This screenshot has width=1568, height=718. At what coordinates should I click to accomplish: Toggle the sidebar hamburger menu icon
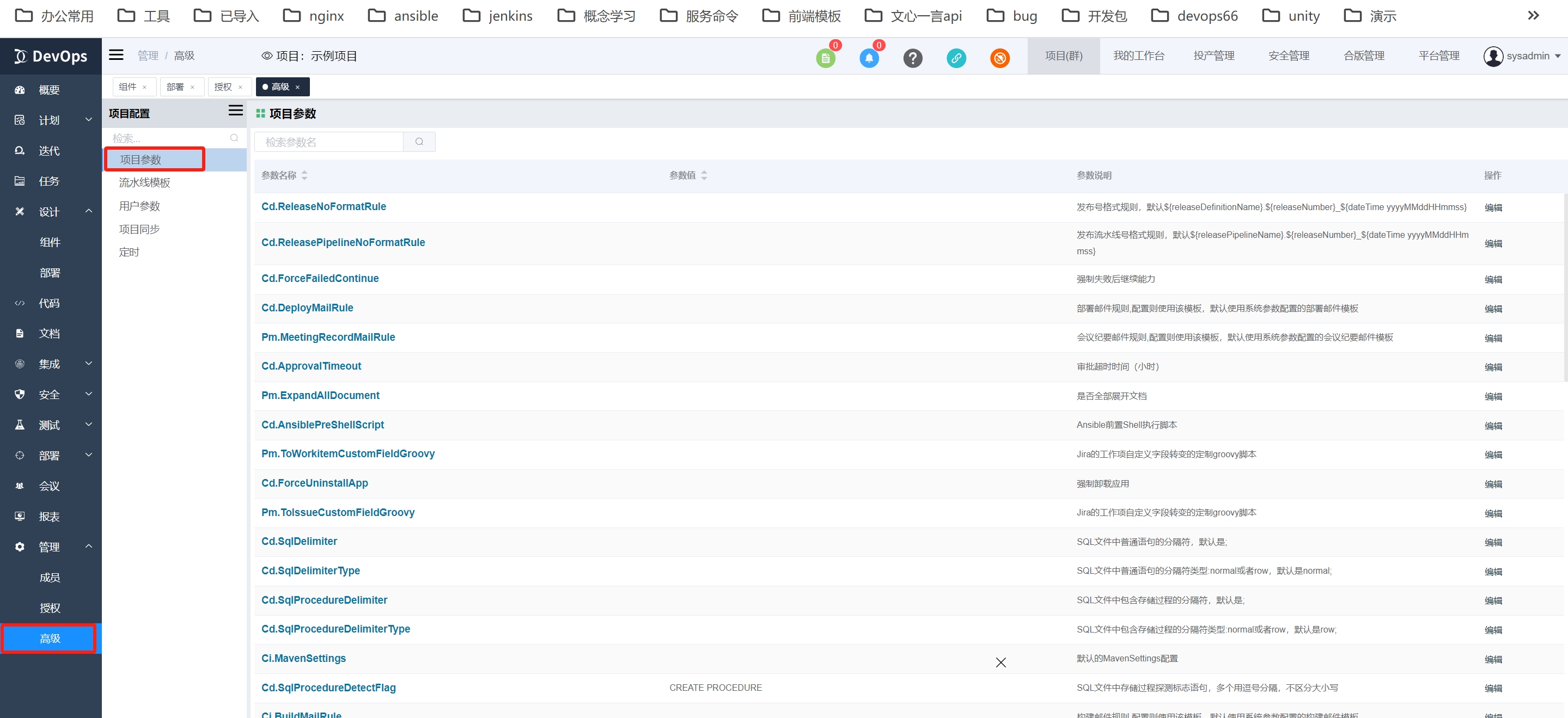[x=116, y=56]
